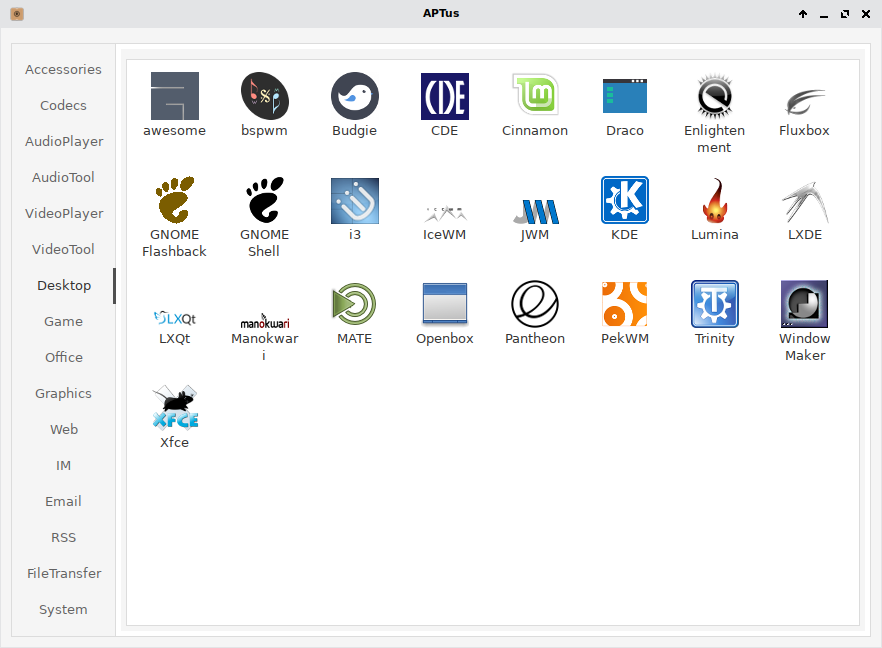882x648 pixels.
Task: Close the APTus window
Action: click(866, 14)
